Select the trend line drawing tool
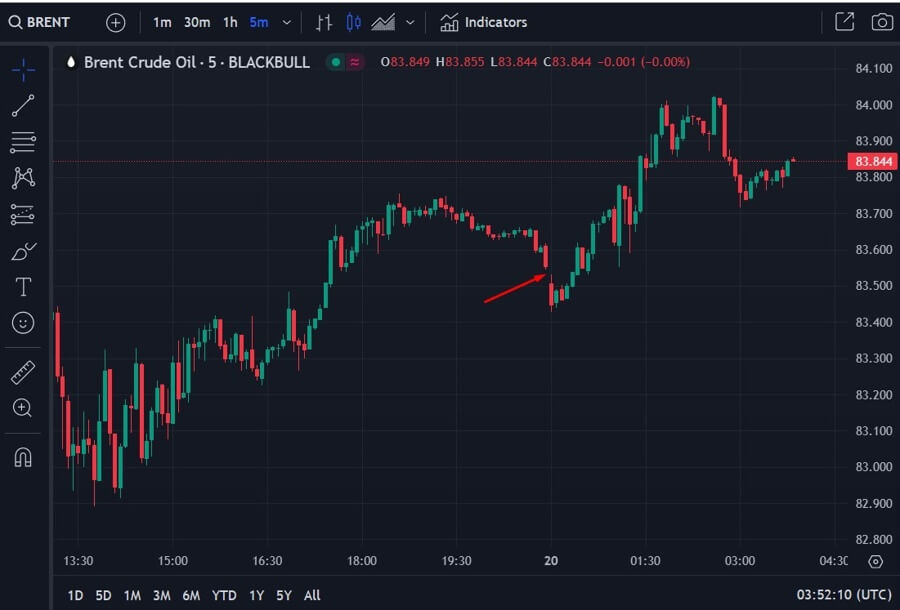 23,105
